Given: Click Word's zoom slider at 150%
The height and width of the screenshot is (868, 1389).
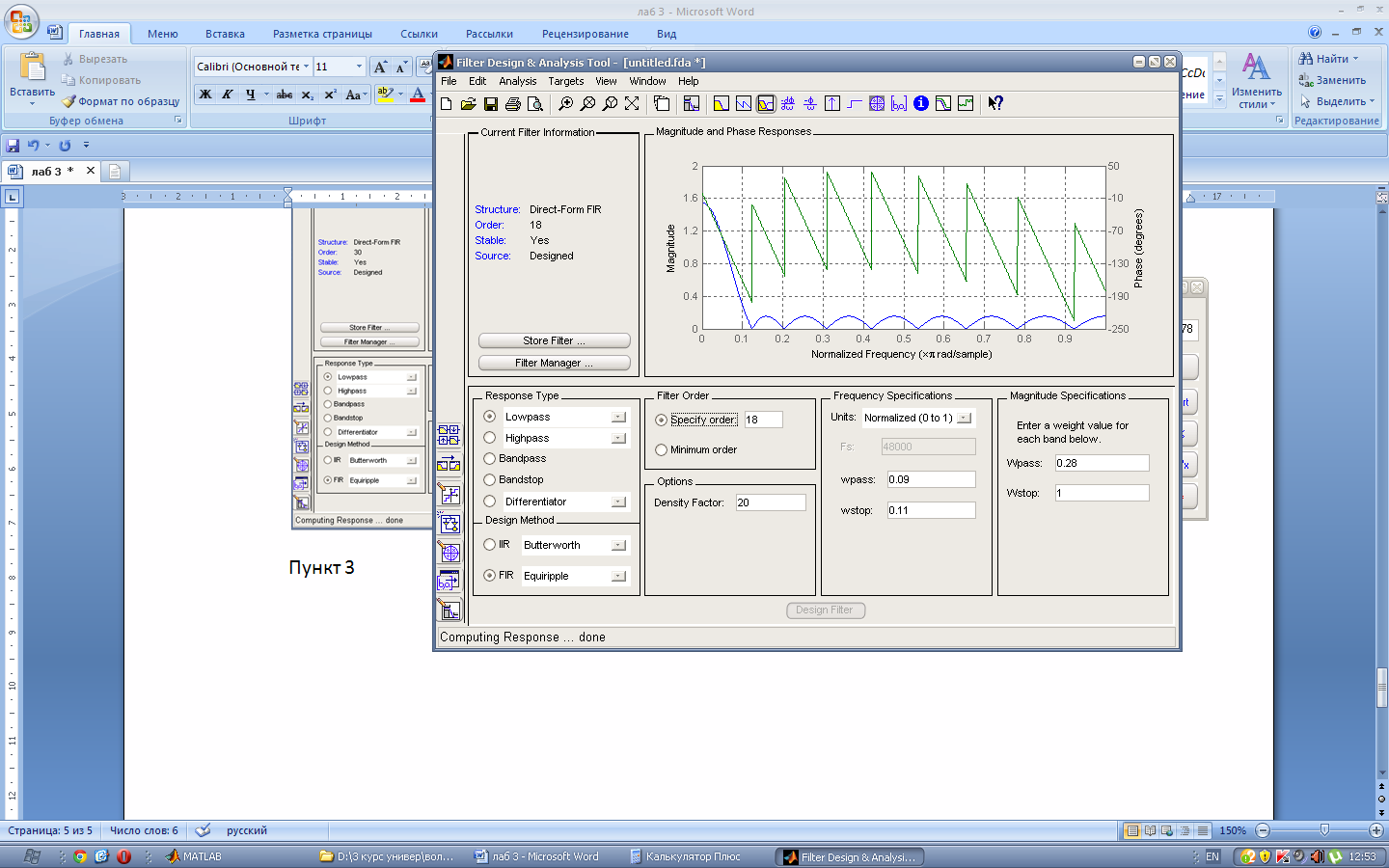Looking at the screenshot, I should point(1324,830).
